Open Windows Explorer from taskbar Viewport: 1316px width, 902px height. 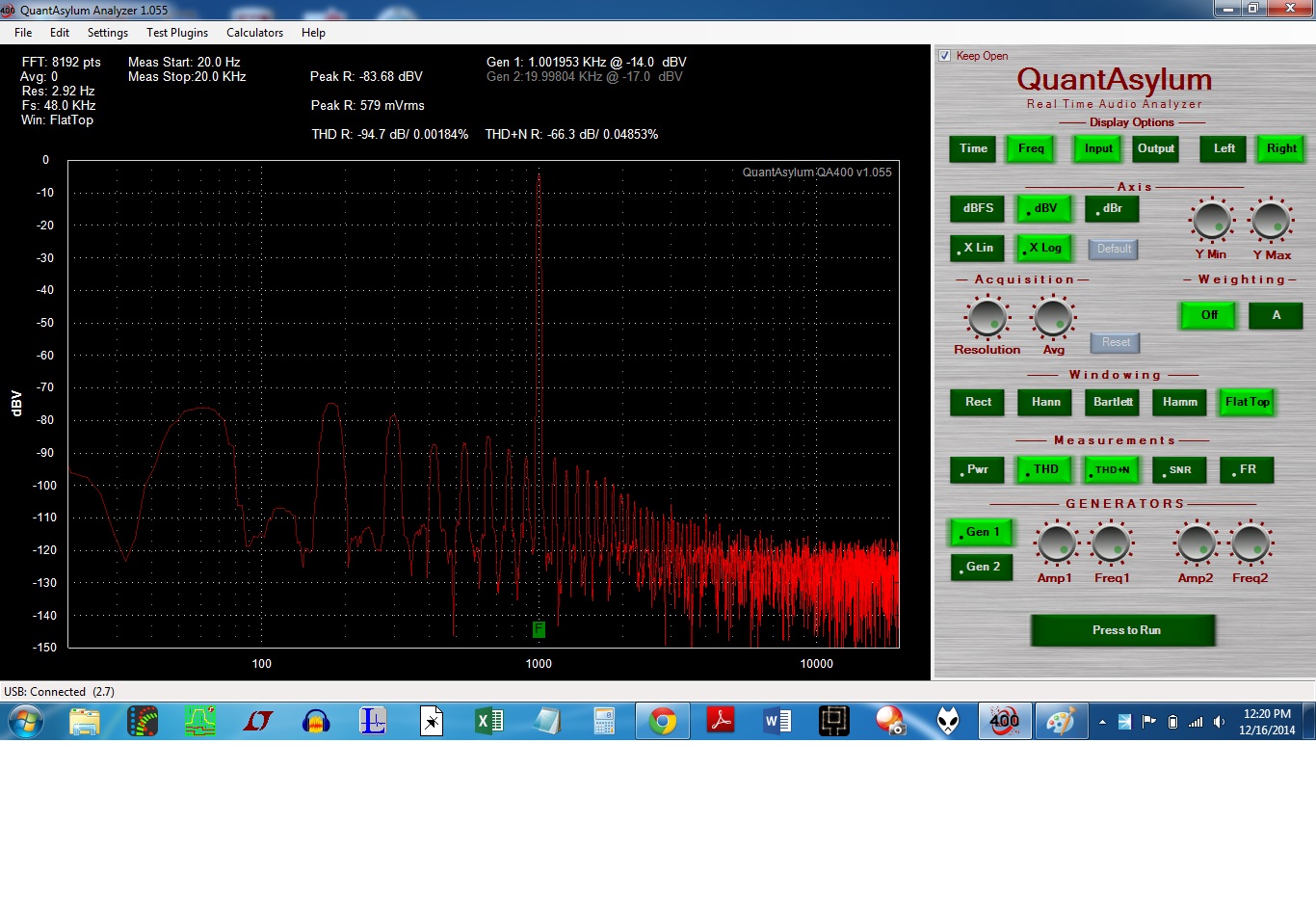click(85, 721)
